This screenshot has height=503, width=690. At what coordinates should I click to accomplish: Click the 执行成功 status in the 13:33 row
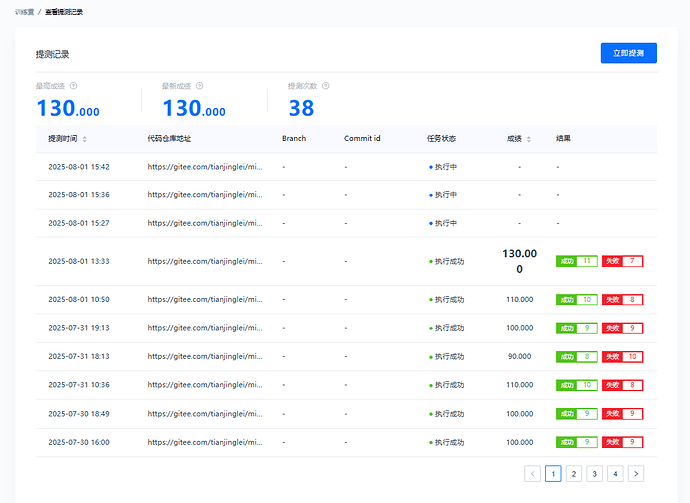[x=447, y=261]
